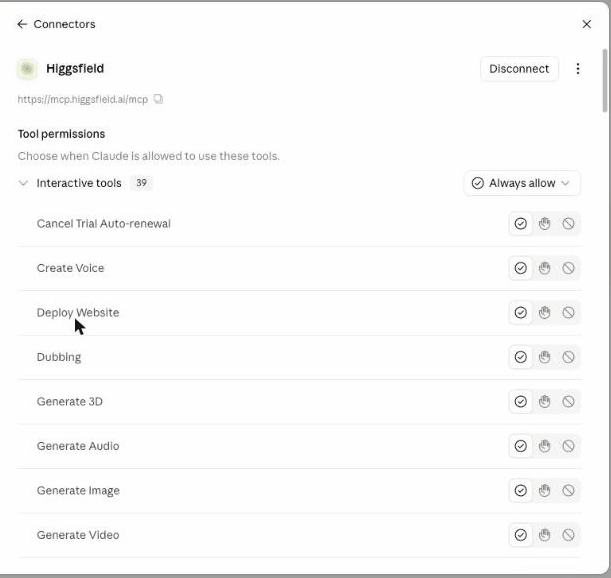
Task: Click the Generate 3D label
Action: [70, 401]
